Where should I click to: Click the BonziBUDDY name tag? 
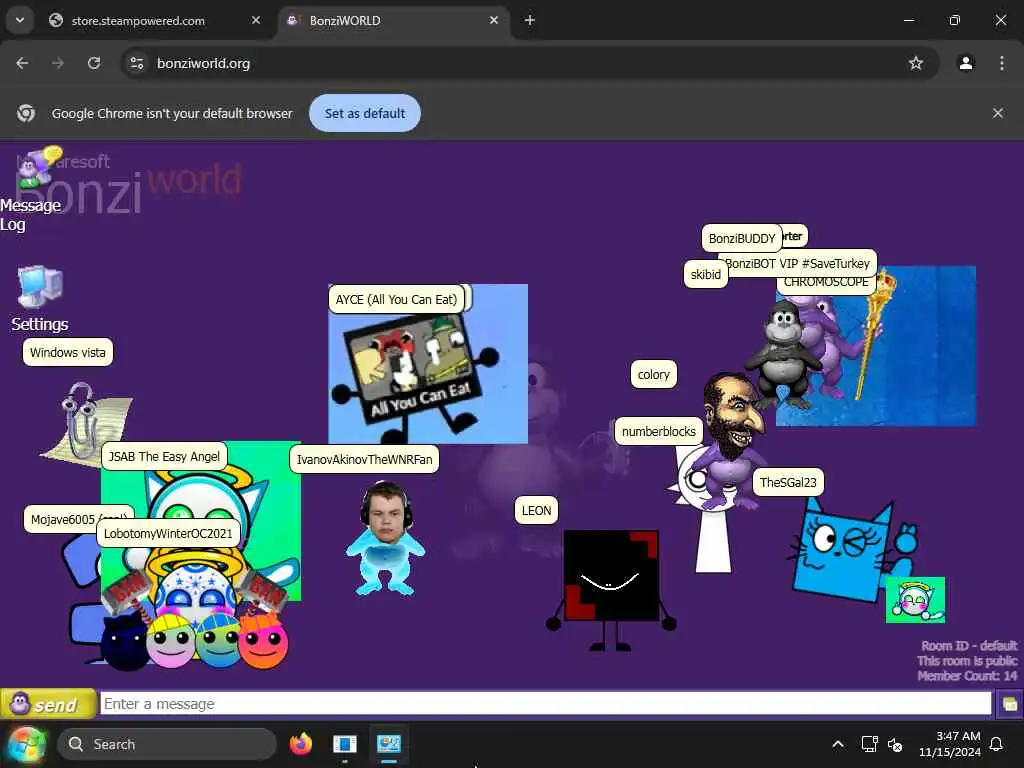(x=742, y=238)
